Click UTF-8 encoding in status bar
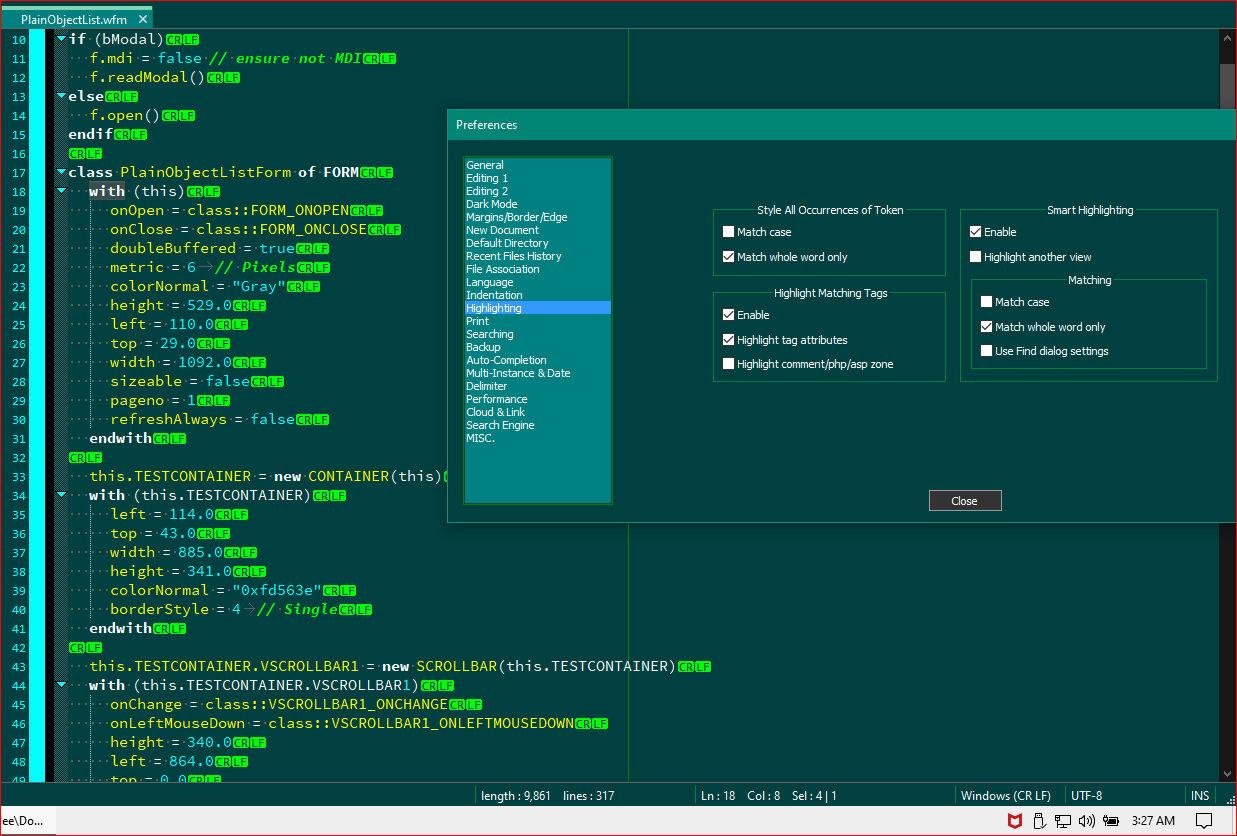 1087,796
